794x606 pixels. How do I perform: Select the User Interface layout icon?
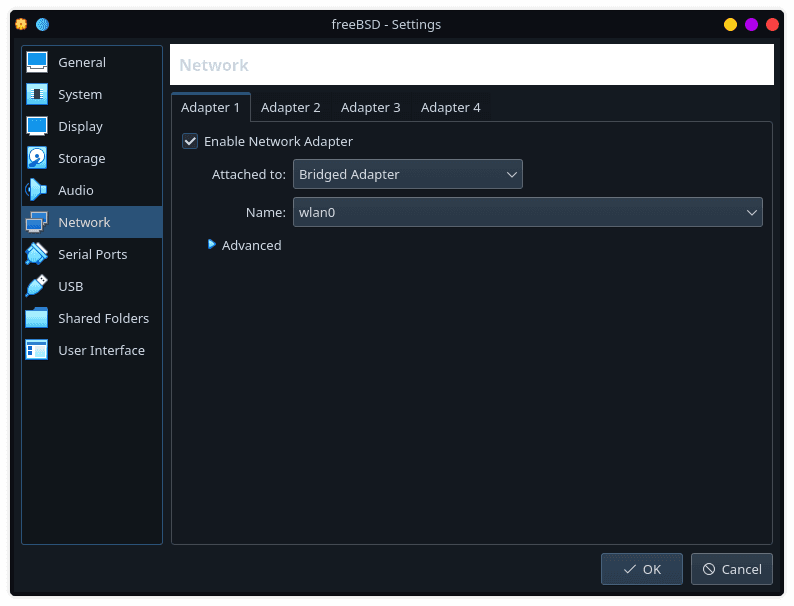[37, 350]
